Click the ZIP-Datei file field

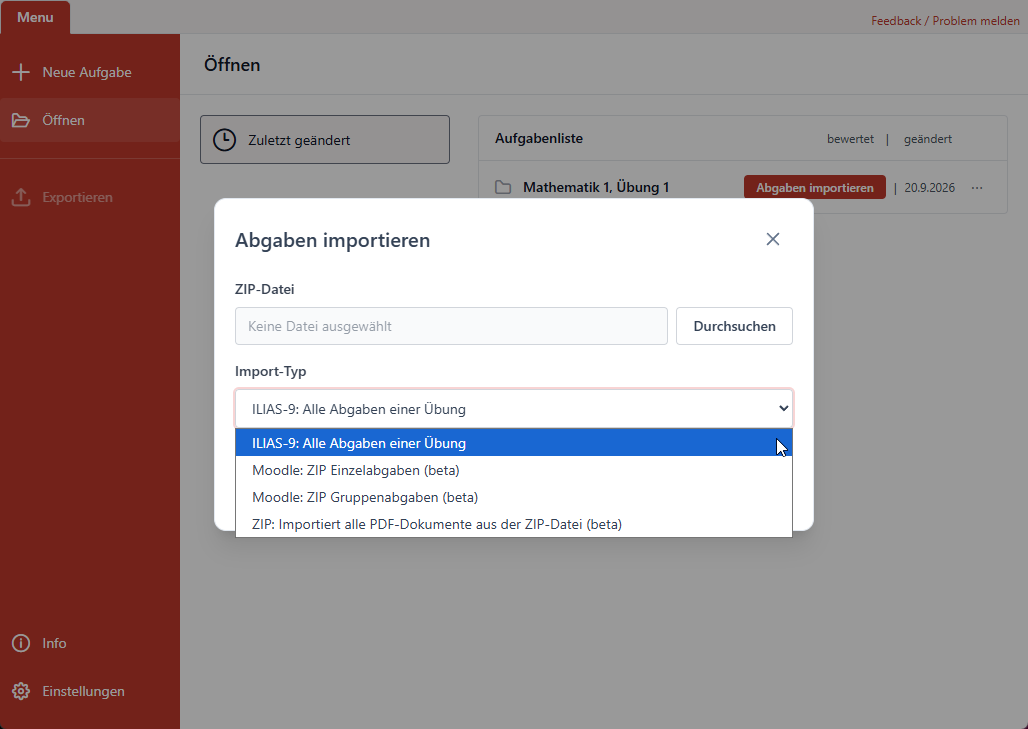tap(451, 326)
